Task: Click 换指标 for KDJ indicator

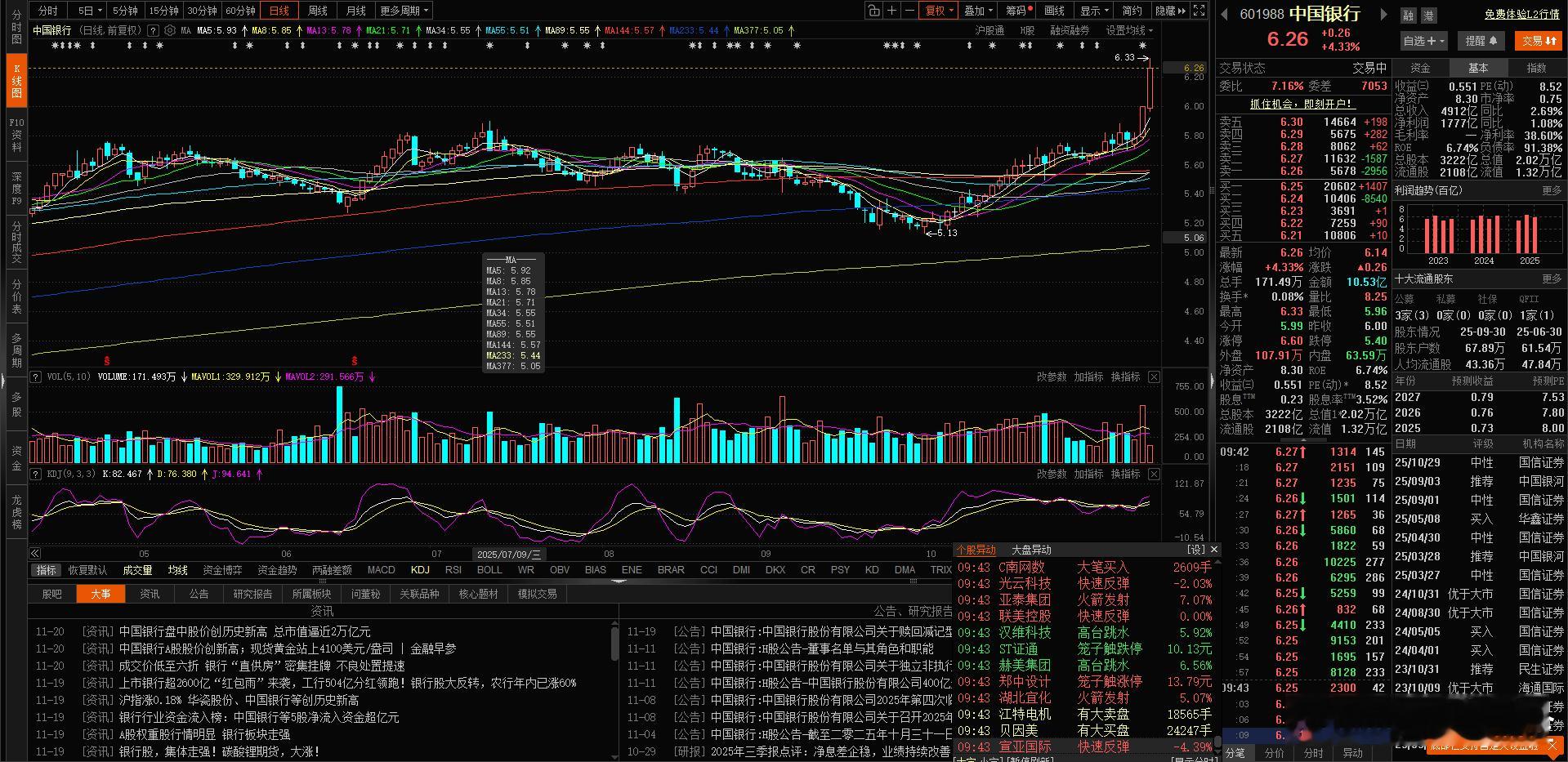Action: pos(1125,474)
